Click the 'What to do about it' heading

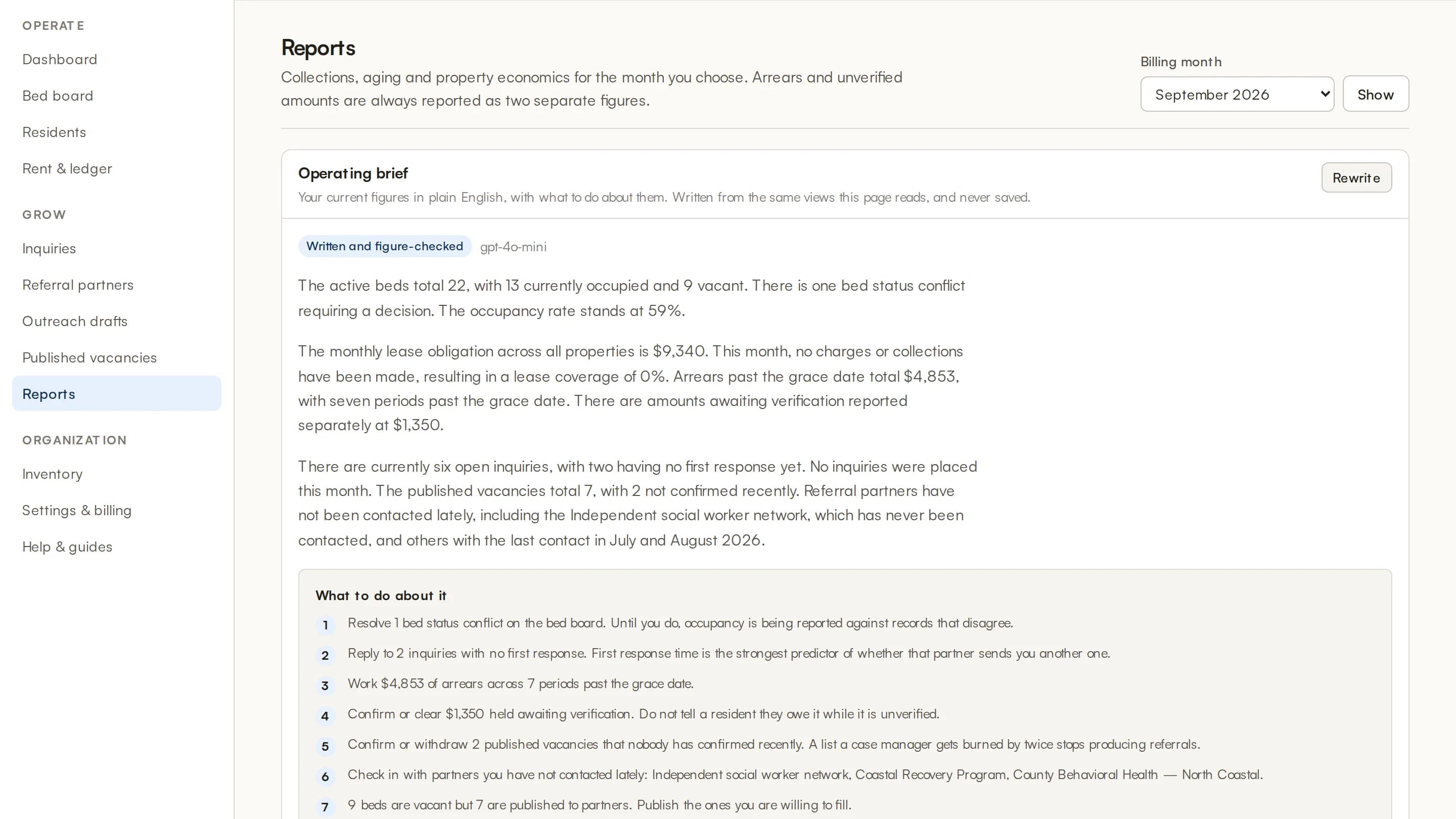point(381,595)
